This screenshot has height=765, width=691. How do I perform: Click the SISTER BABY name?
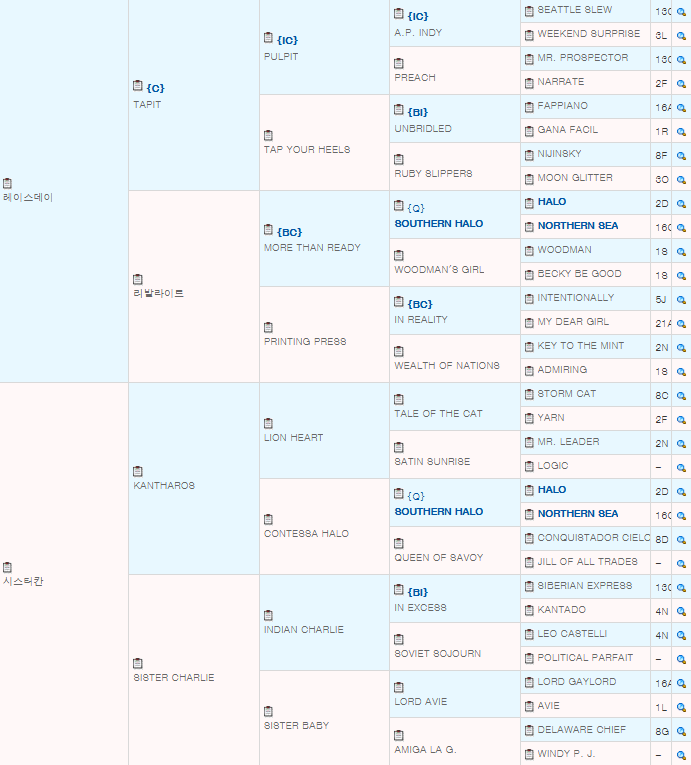pyautogui.click(x=297, y=725)
